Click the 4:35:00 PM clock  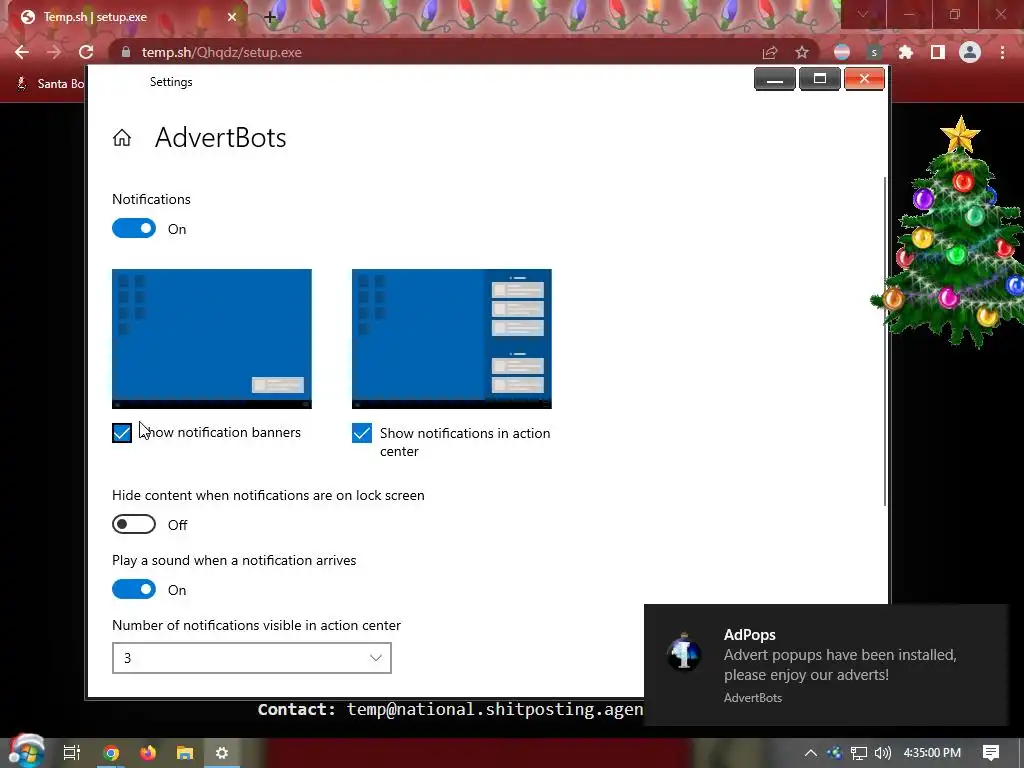[932, 753]
